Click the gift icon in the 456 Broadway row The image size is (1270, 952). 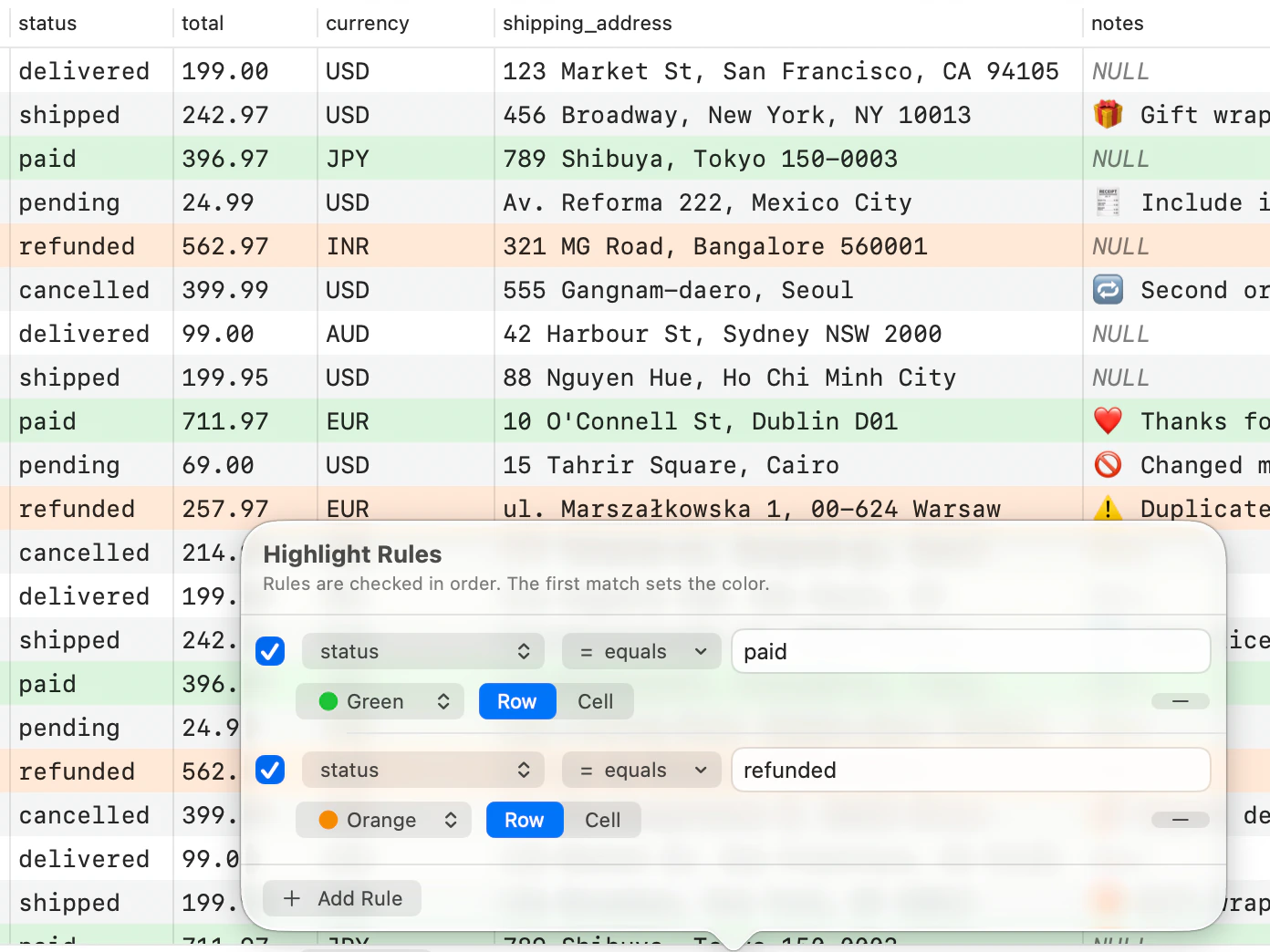pos(1108,115)
